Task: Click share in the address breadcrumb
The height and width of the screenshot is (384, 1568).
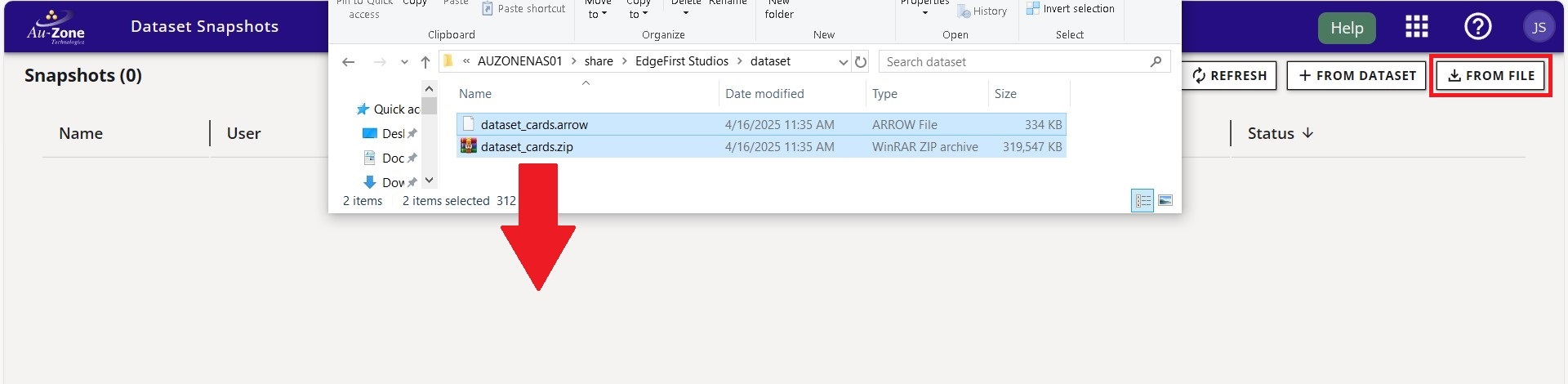Action: (599, 61)
